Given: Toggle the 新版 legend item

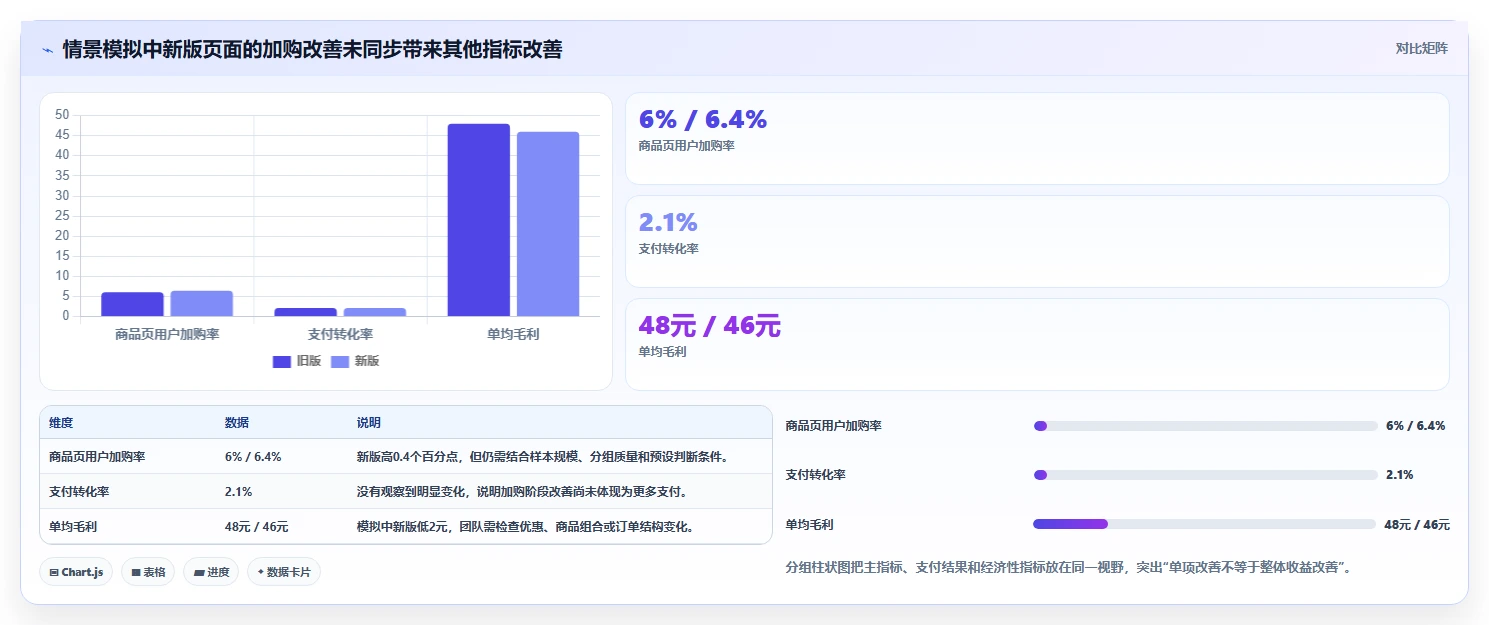Looking at the screenshot, I should click(355, 361).
